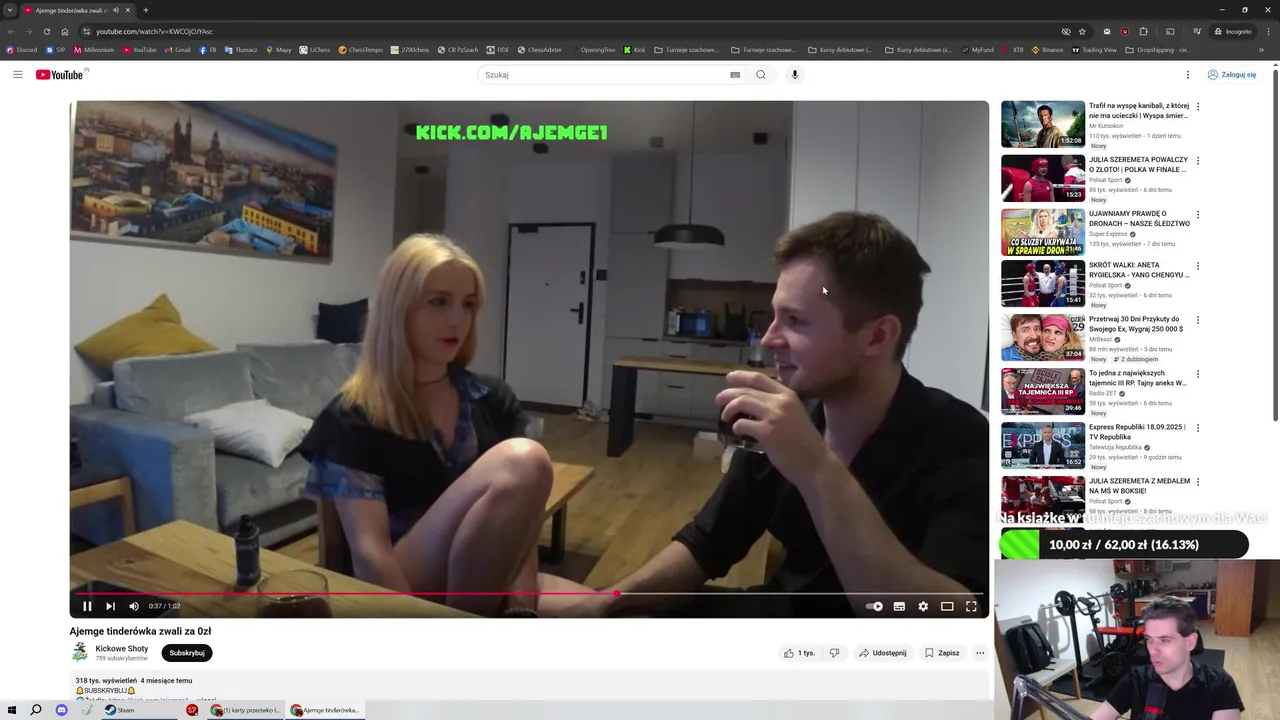Open the Windows Start menu
The height and width of the screenshot is (720, 1280).
pyautogui.click(x=12, y=710)
